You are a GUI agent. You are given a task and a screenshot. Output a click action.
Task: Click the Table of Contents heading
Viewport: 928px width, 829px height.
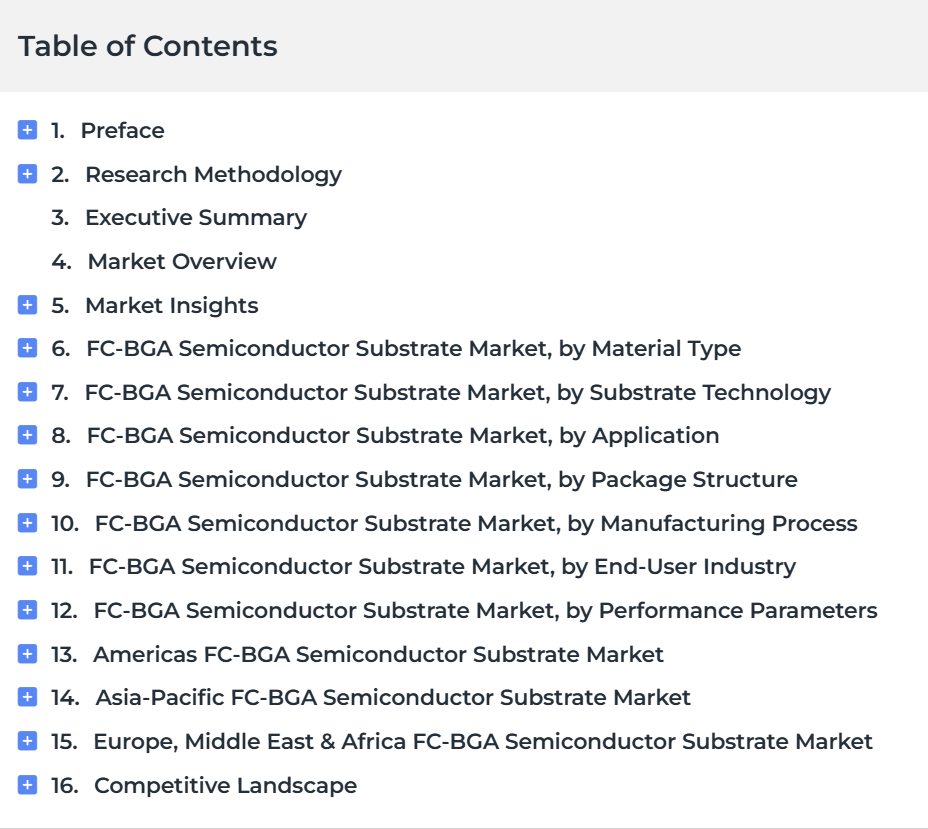point(148,46)
